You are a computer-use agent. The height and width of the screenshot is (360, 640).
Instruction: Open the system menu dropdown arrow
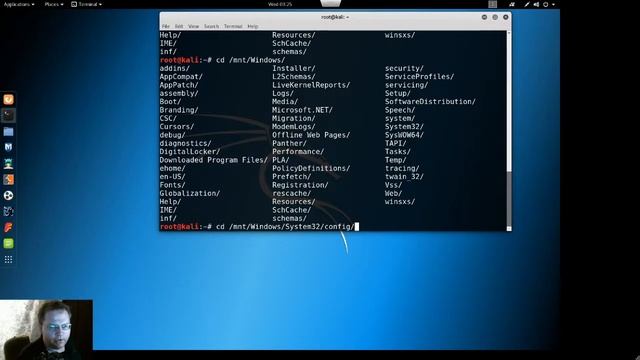tap(553, 4)
